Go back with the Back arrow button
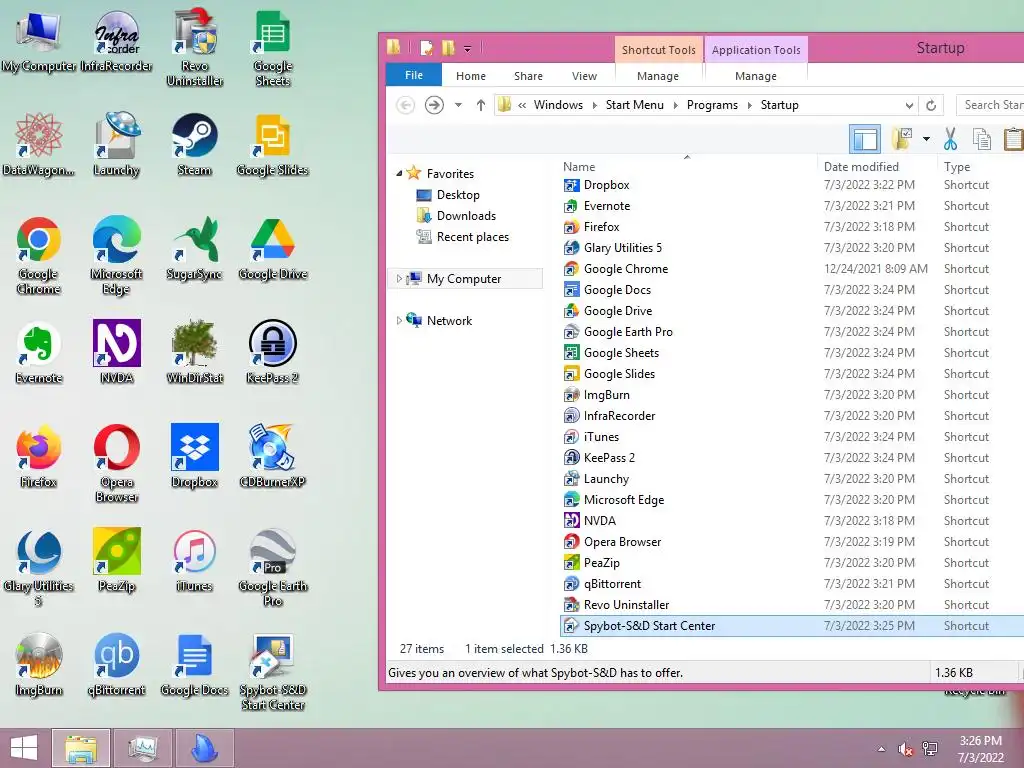 406,105
